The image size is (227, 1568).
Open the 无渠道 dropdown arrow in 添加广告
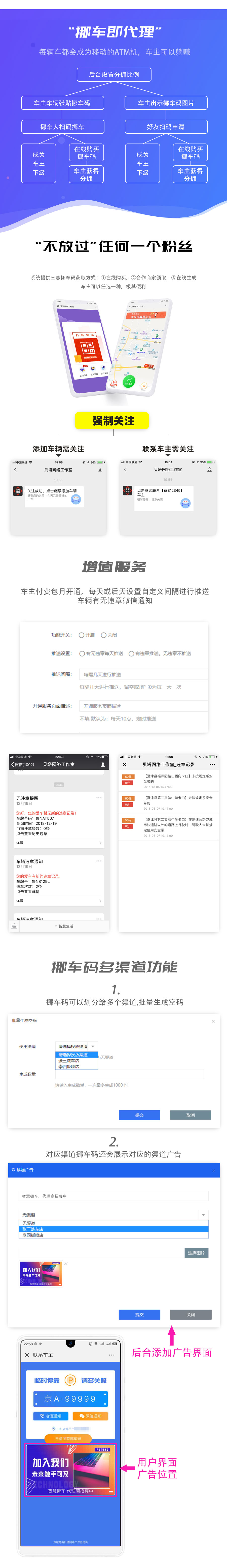click(x=203, y=1215)
